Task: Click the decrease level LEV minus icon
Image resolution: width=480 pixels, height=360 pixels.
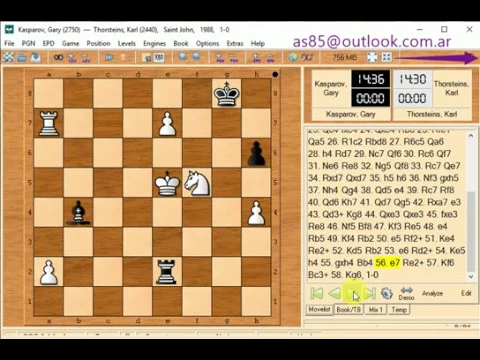Action: [x=86, y=58]
